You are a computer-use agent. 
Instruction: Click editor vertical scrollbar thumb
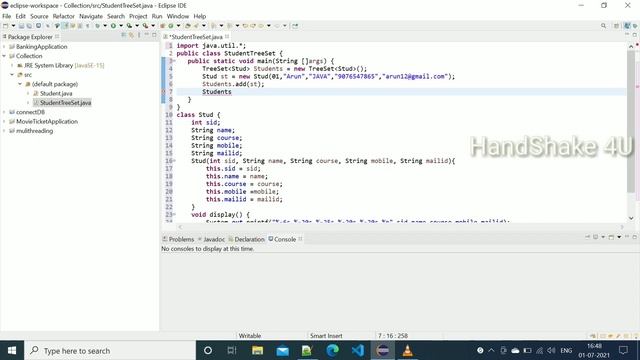point(631,122)
